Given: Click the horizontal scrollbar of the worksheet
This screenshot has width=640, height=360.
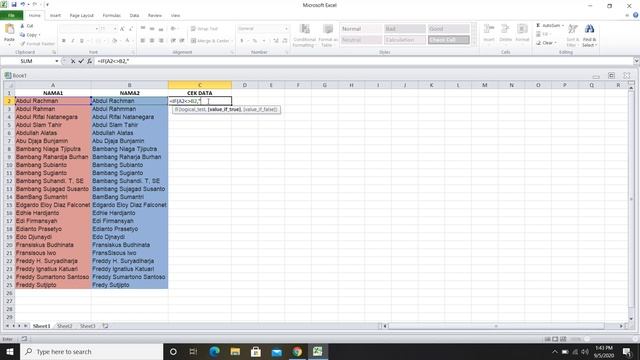Looking at the screenshot, I should 496,326.
